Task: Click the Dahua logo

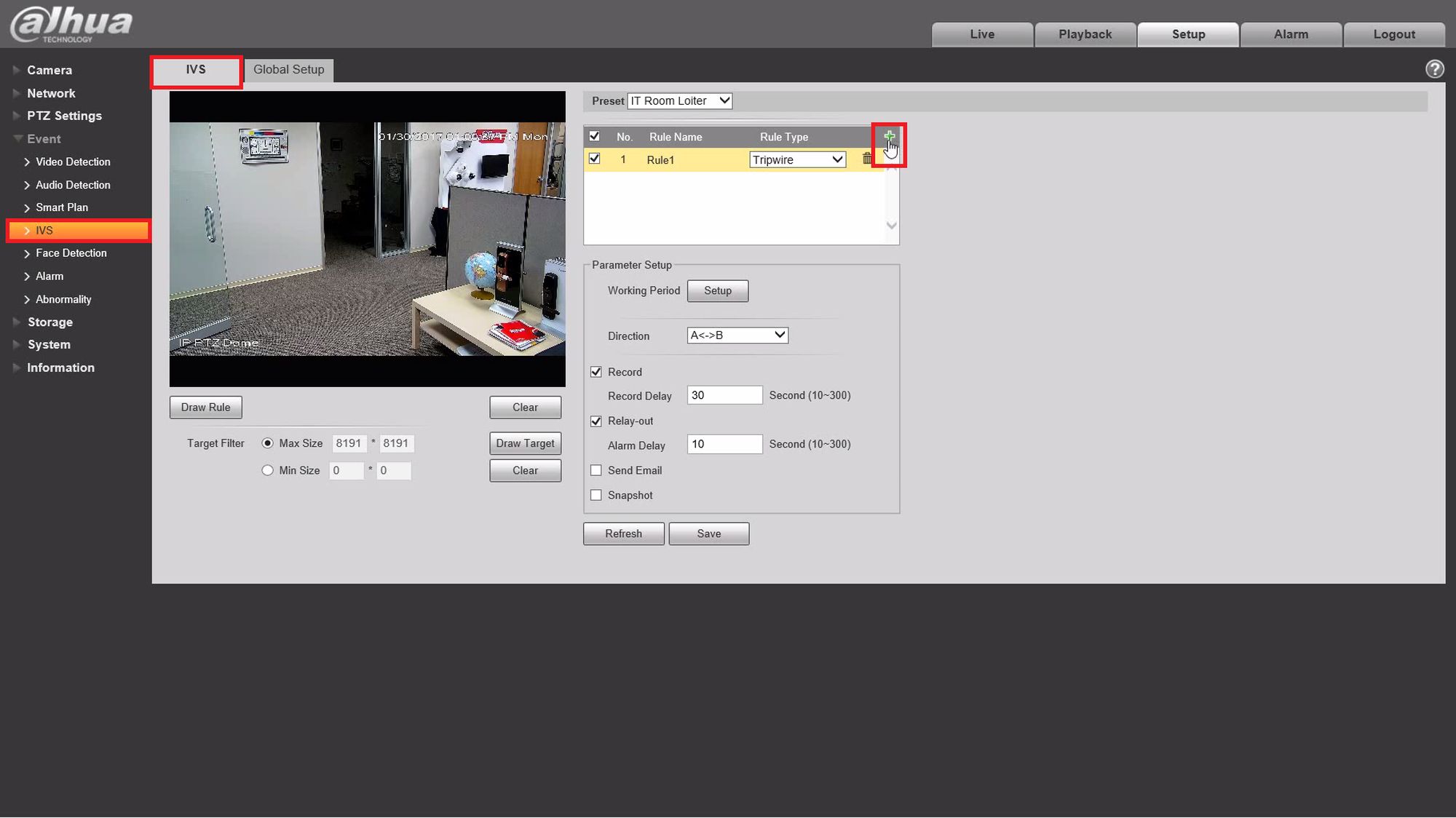Action: (x=71, y=23)
